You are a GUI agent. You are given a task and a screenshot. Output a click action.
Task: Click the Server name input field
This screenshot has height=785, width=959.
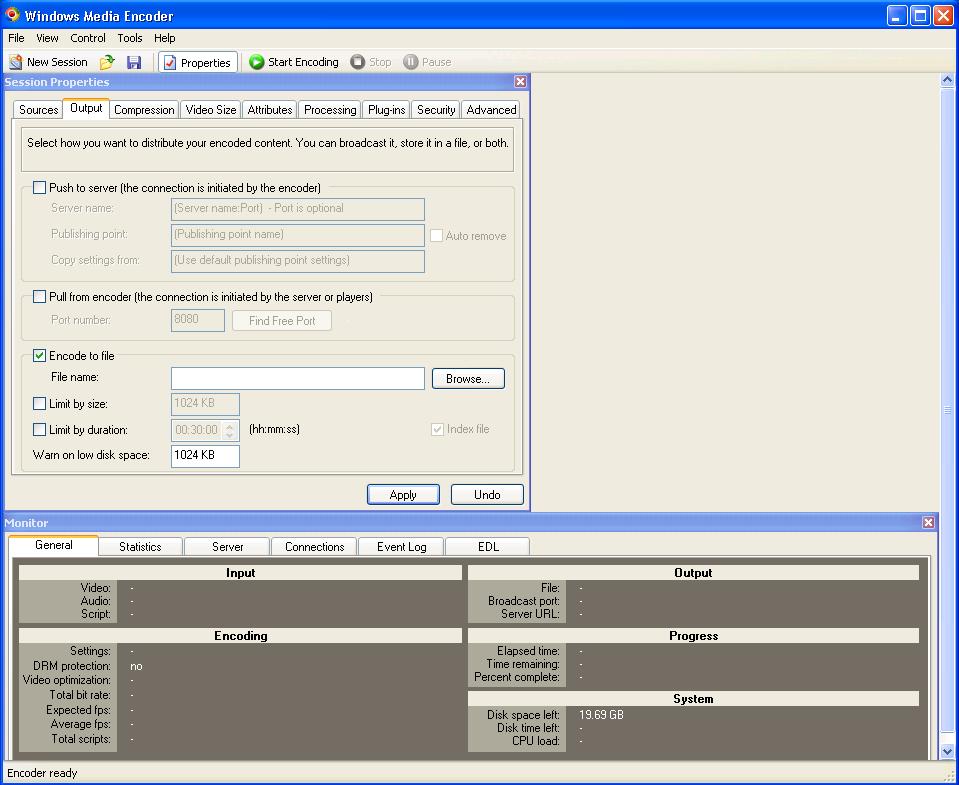[x=298, y=209]
